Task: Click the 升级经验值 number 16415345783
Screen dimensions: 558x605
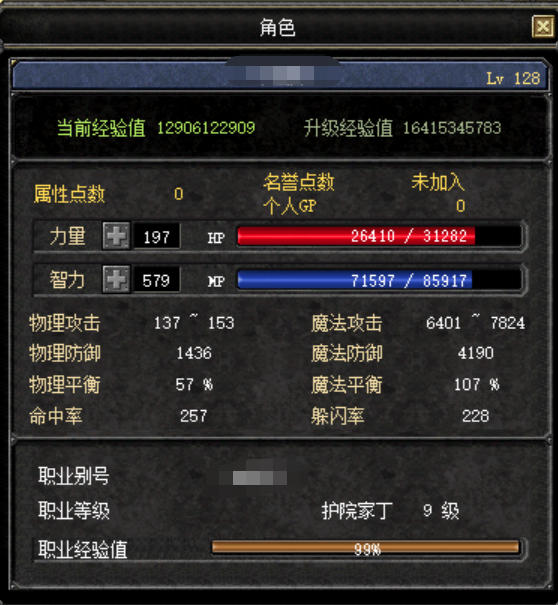Action: click(x=452, y=128)
